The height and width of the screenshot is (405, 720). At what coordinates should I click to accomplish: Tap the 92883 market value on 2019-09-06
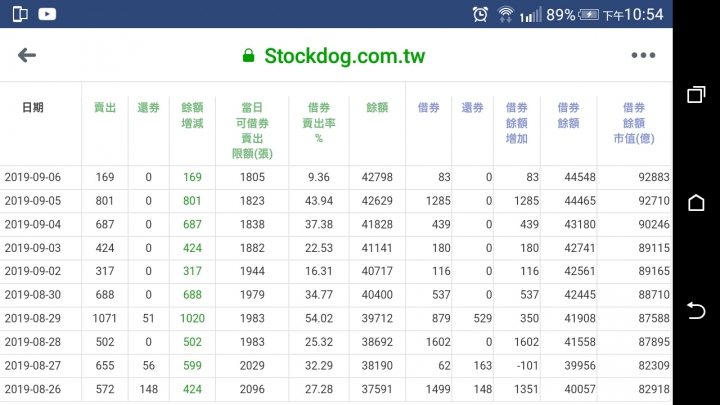click(654, 177)
